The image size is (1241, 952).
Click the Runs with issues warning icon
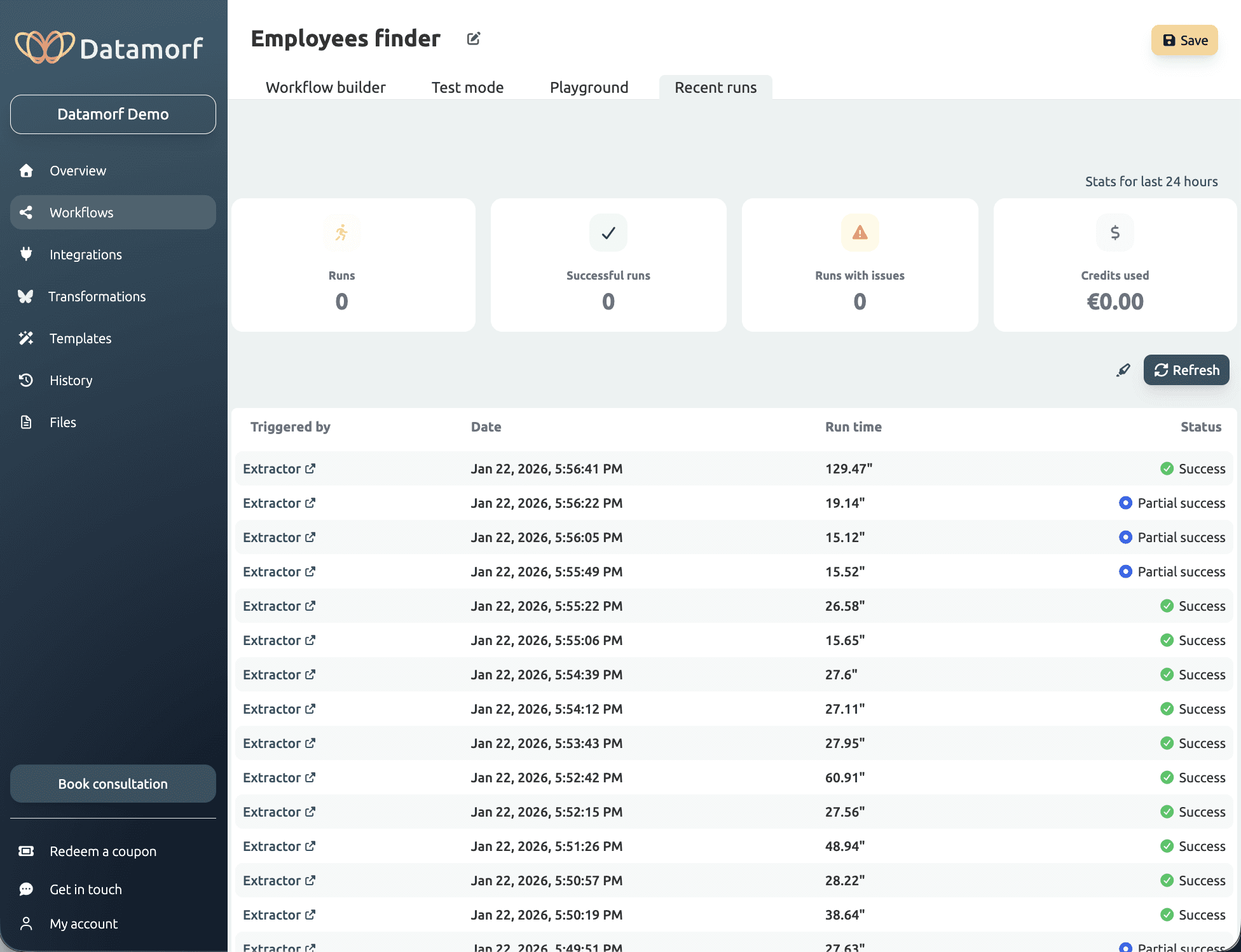tap(860, 233)
